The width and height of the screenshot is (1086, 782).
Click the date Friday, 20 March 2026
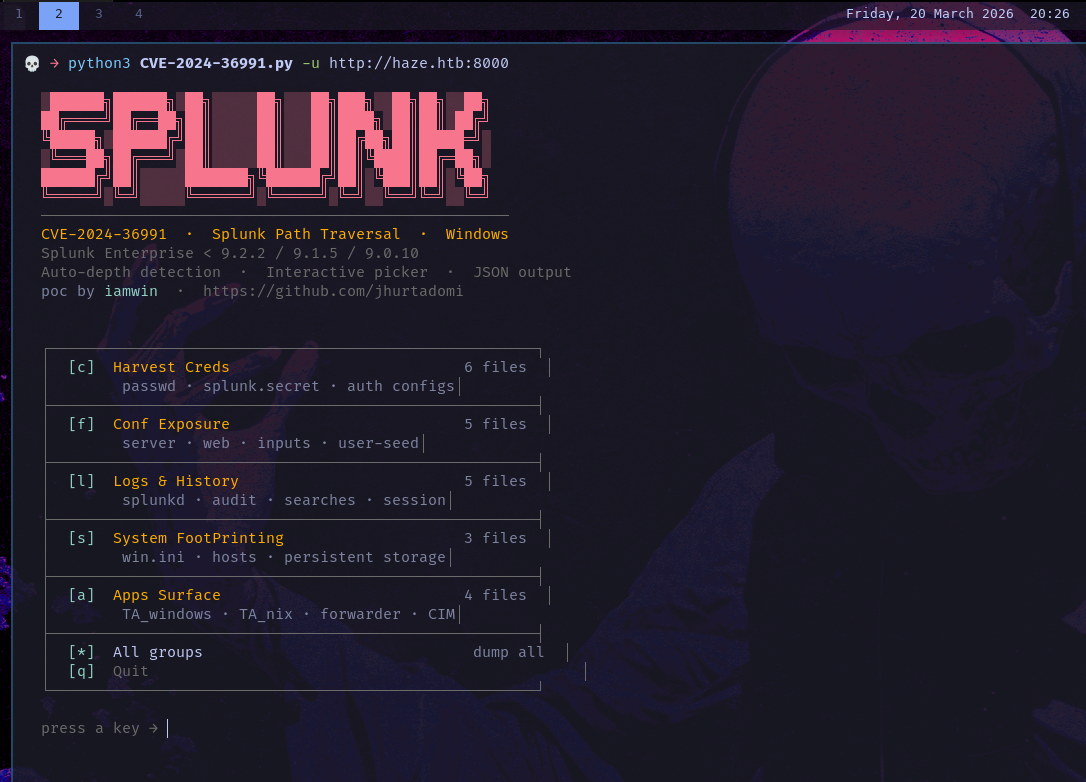[929, 14]
